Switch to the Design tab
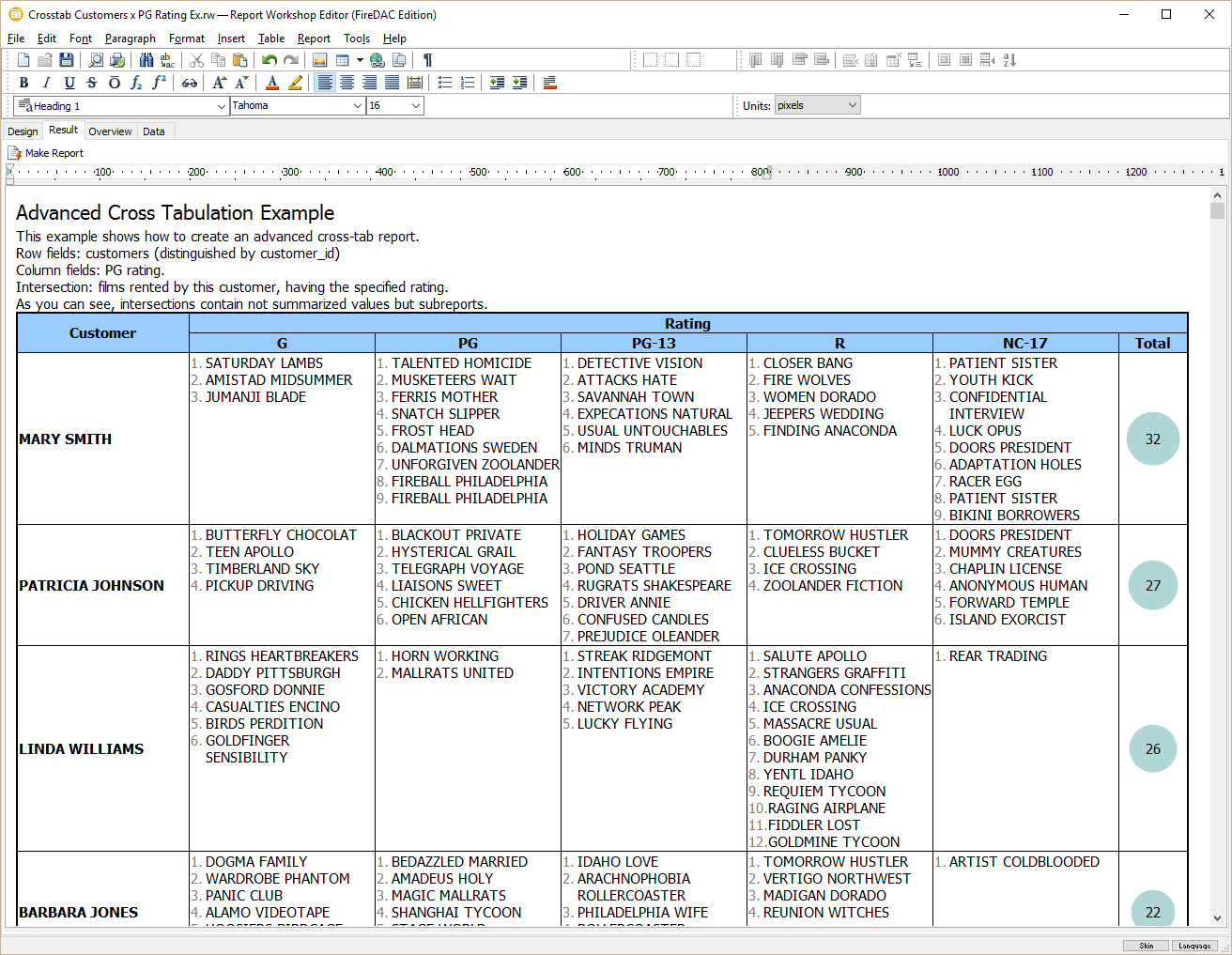 click(x=23, y=131)
